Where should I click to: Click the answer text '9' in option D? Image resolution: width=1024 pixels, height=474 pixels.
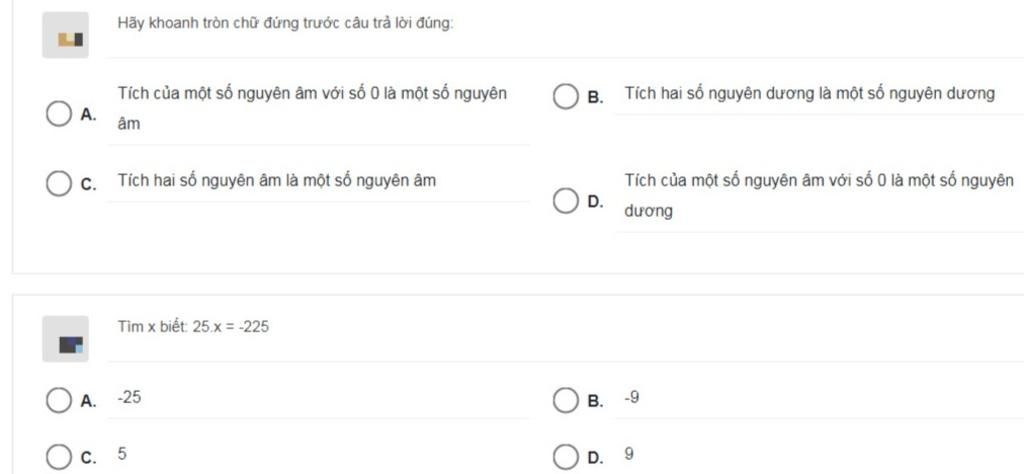tap(629, 454)
